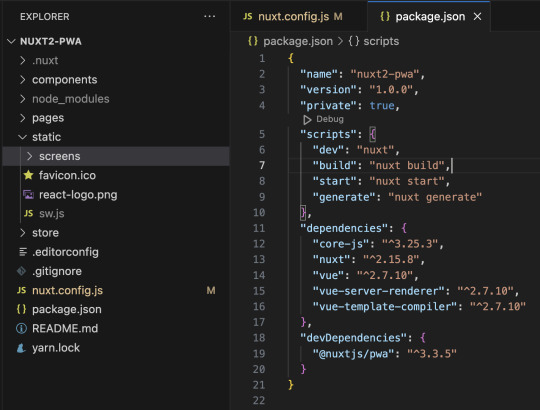This screenshot has height=410, width=540.
Task: Click the nuxt.config.js JS icon in explorer
Action: tap(21, 290)
